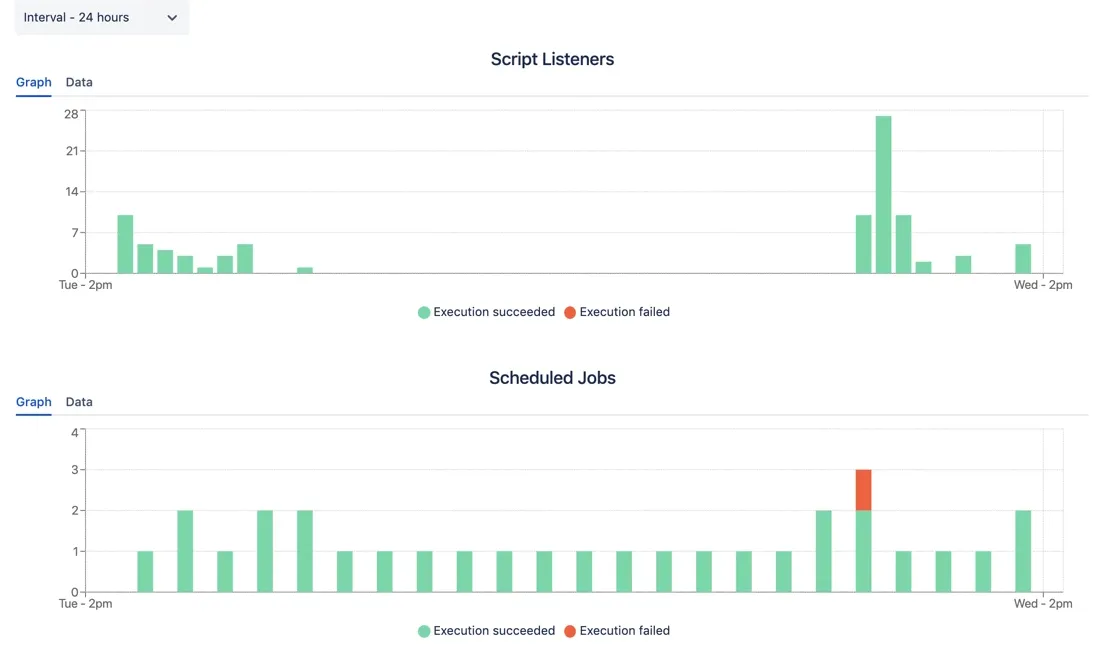The width and height of the screenshot is (1108, 646).
Task: Switch to the Data tab under Scheduled Jobs
Action: coord(79,402)
